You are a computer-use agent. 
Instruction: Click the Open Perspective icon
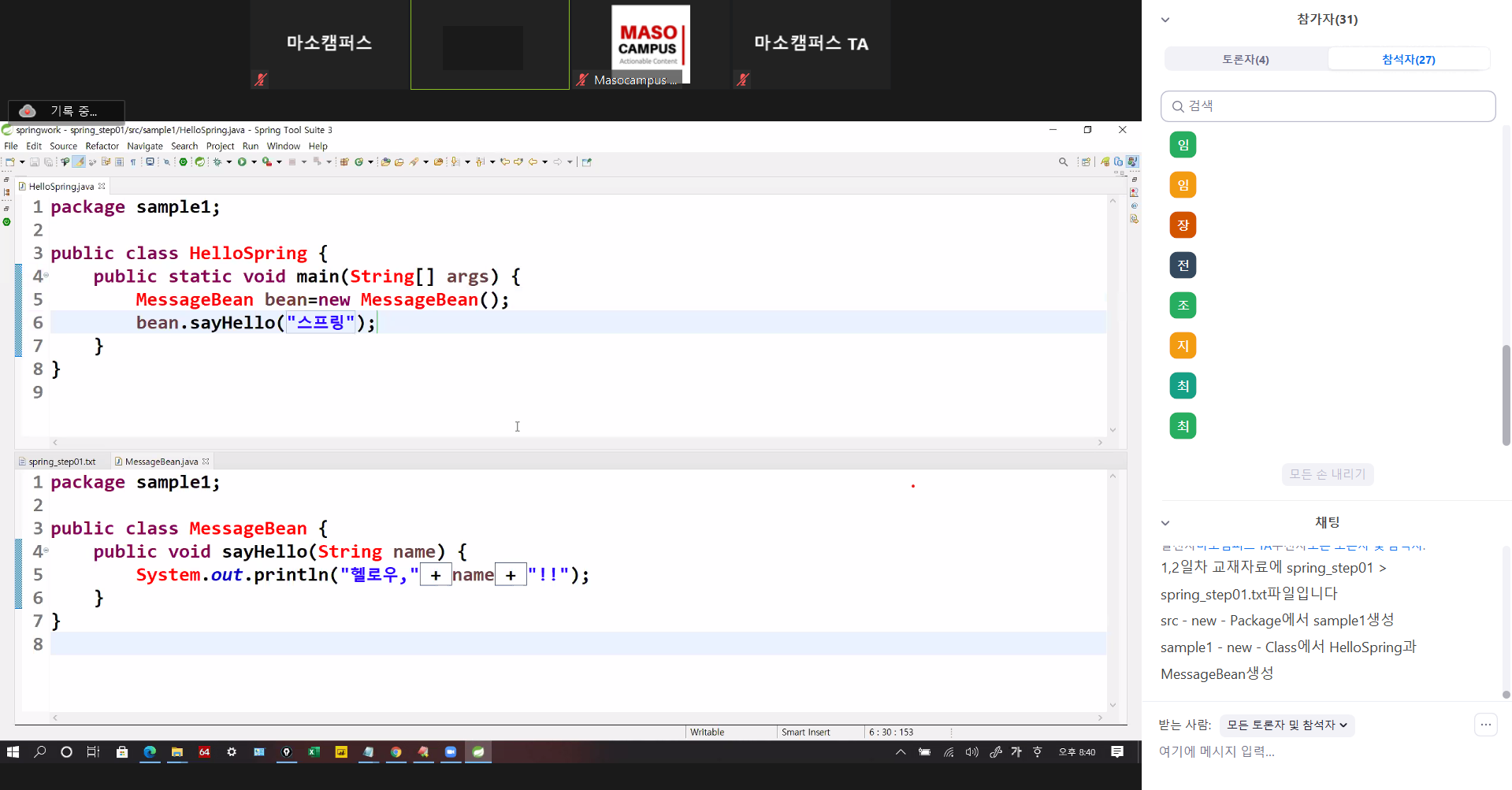click(x=1086, y=162)
